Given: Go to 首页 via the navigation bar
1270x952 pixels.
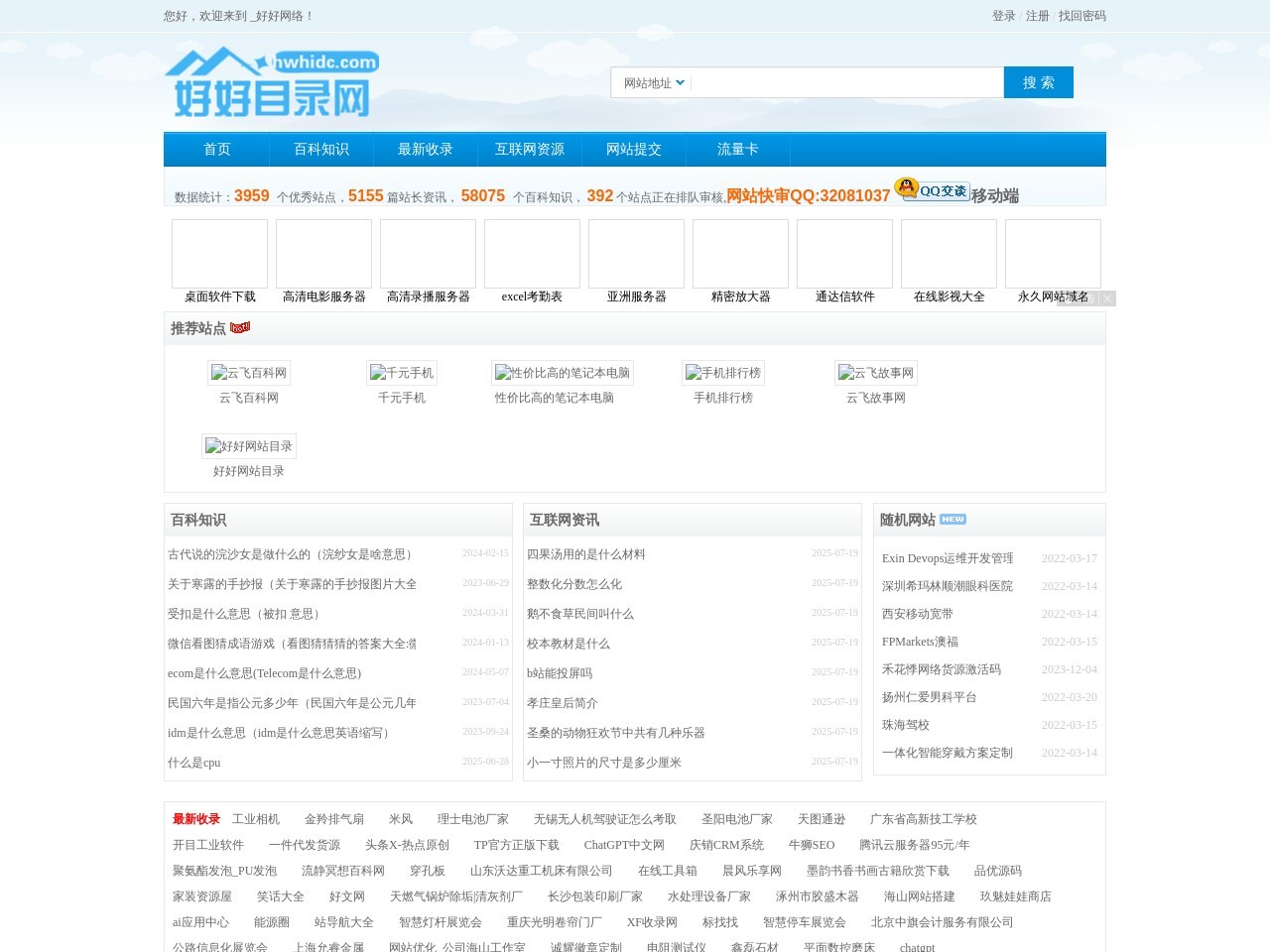Looking at the screenshot, I should 216,149.
